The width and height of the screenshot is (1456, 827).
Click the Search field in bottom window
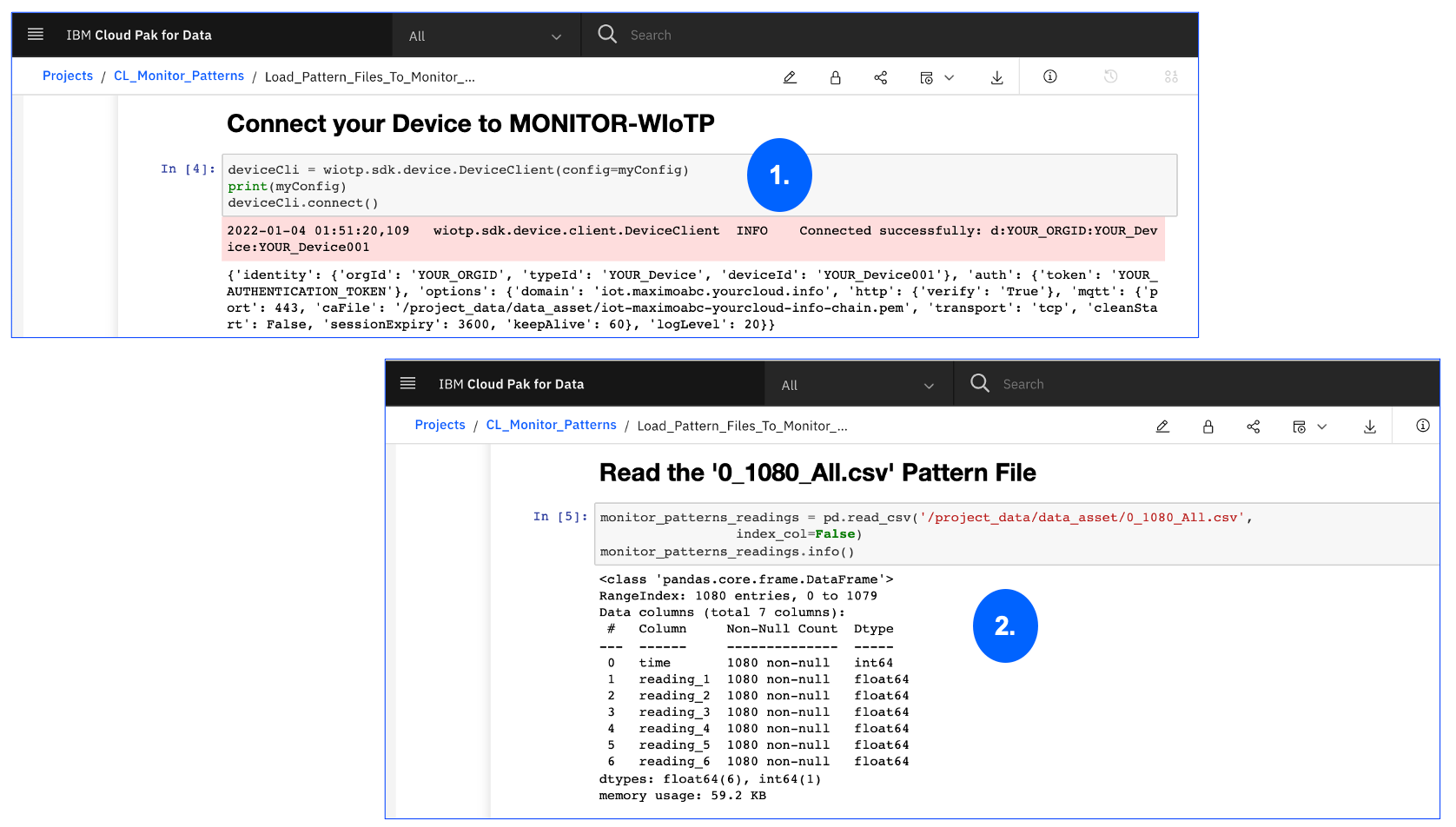(x=1196, y=384)
